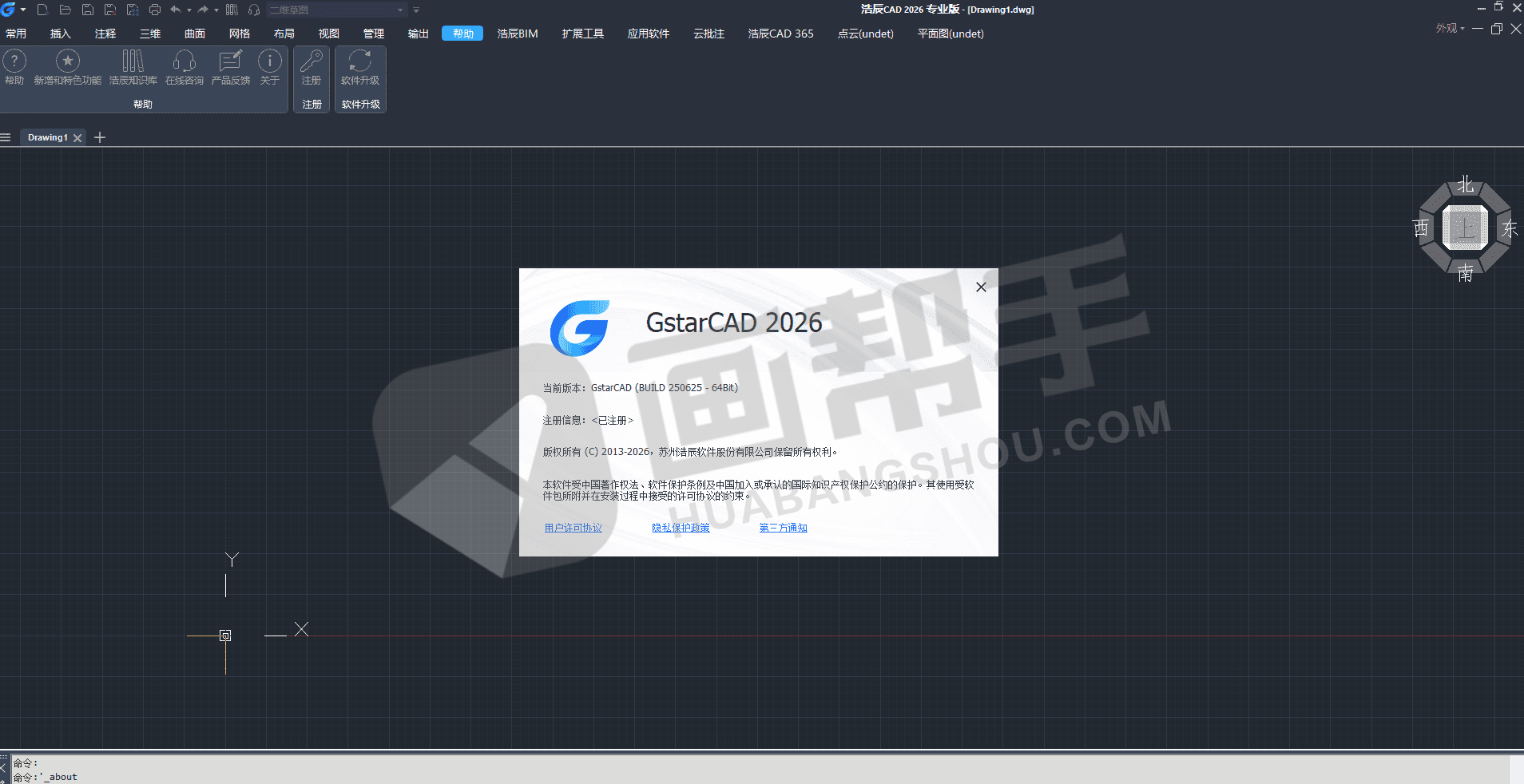Open 新增和特色功能 star icon
1524x784 pixels.
click(x=68, y=67)
